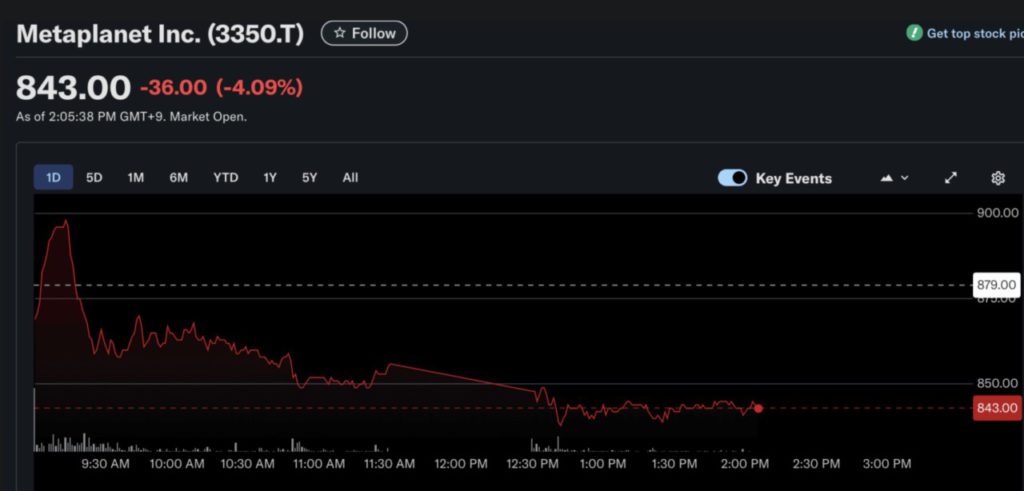Screen dimensions: 1024x491
Task: Click the Follow button with star
Action: pyautogui.click(x=364, y=33)
